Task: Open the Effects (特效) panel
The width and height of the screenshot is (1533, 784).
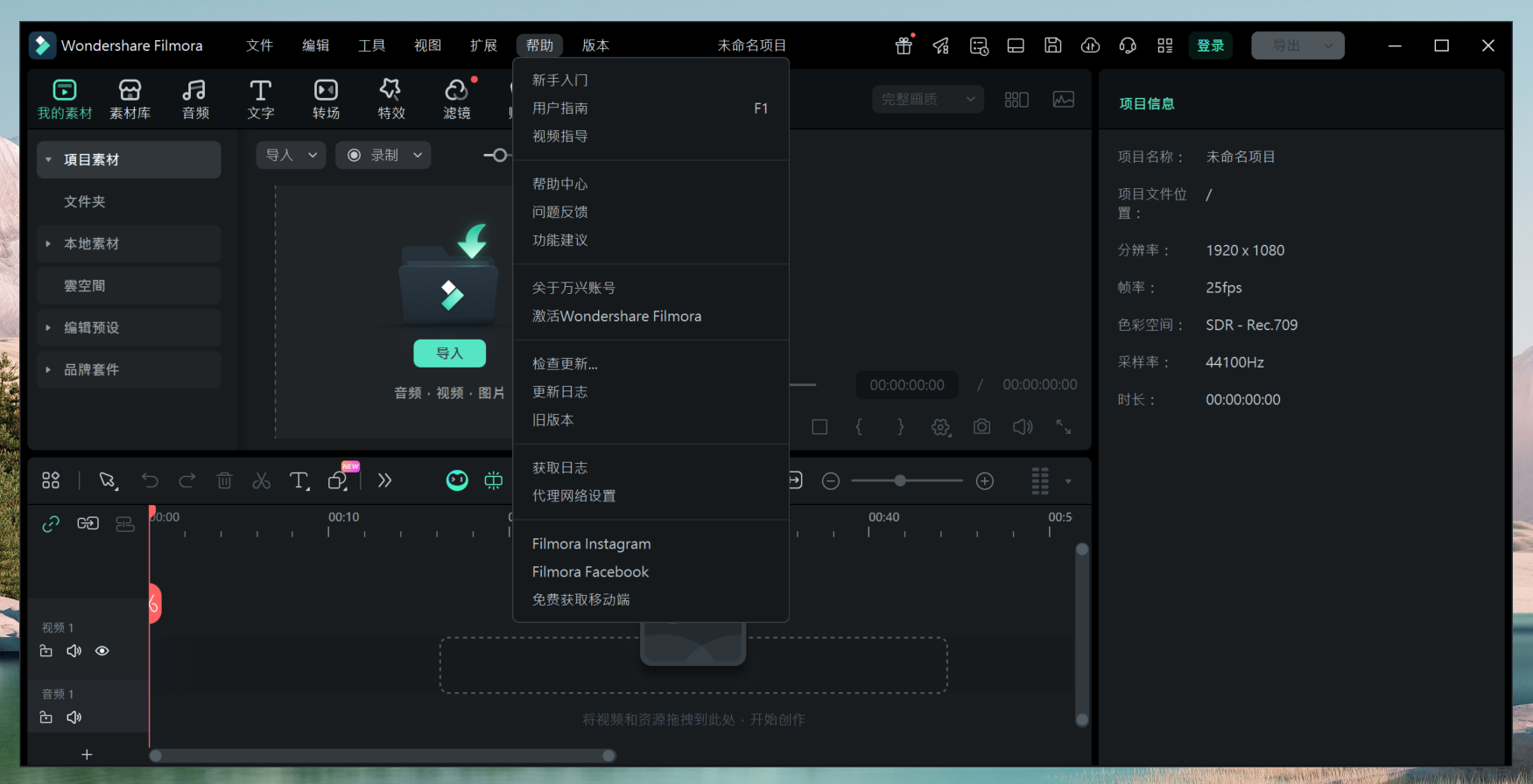Action: tap(390, 99)
